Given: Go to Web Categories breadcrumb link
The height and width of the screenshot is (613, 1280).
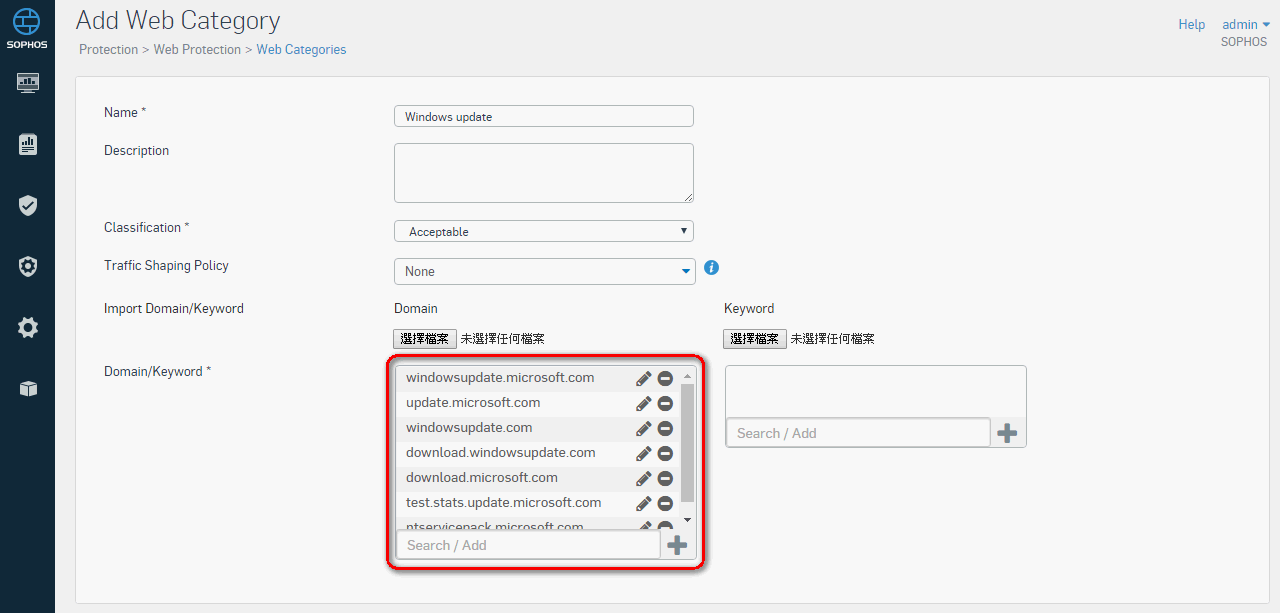Looking at the screenshot, I should 302,49.
